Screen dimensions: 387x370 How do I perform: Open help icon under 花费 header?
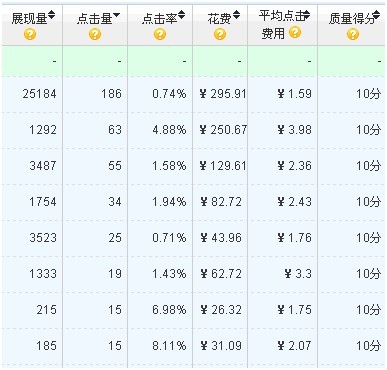[220, 34]
